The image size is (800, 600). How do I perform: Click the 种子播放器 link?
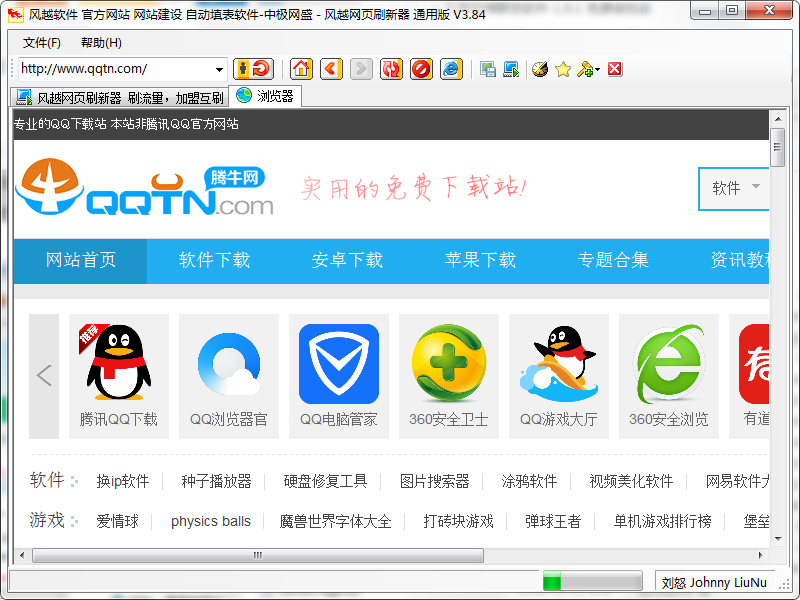[x=216, y=481]
